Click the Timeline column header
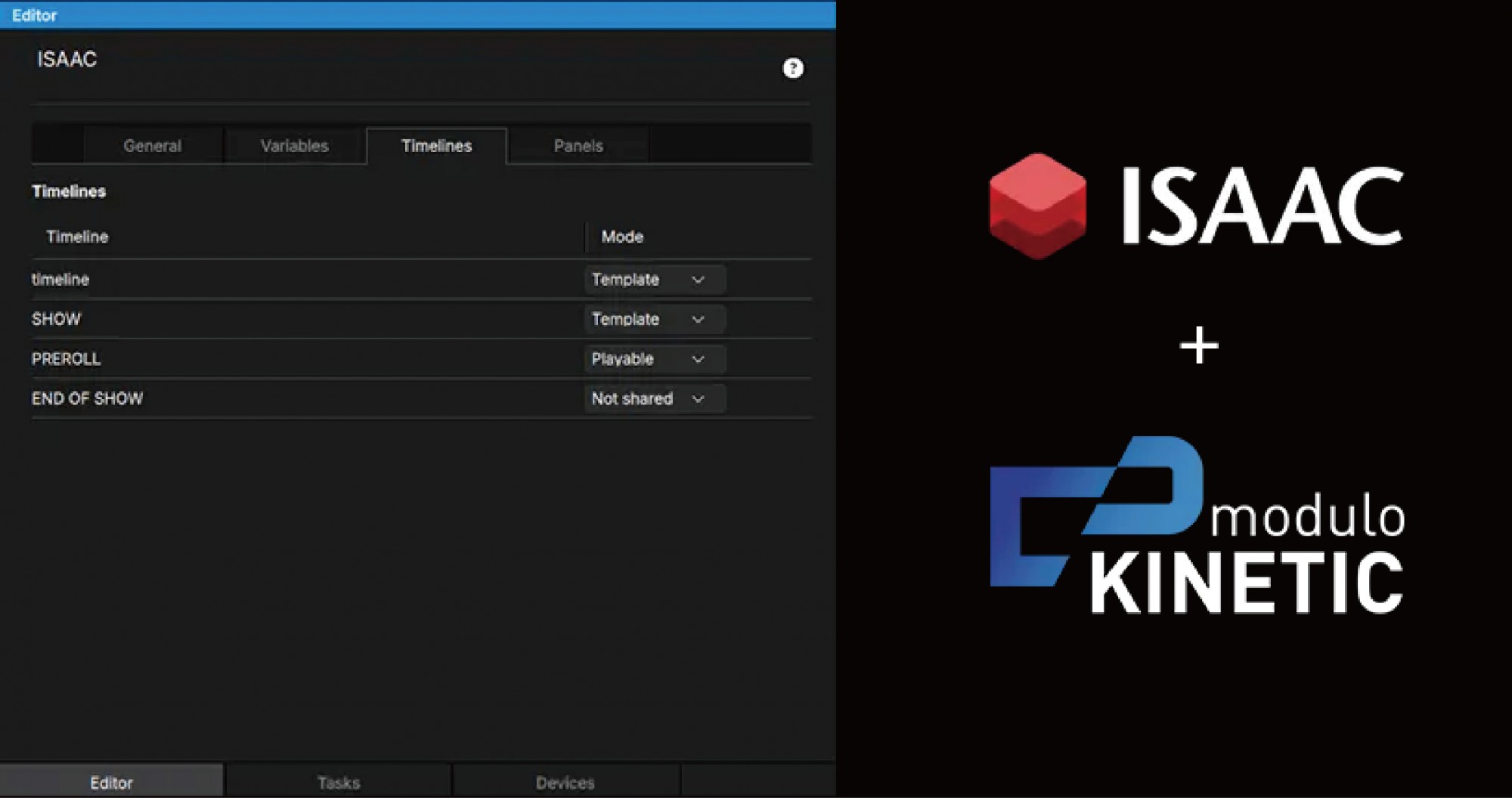This screenshot has height=798, width=1512. click(x=77, y=237)
